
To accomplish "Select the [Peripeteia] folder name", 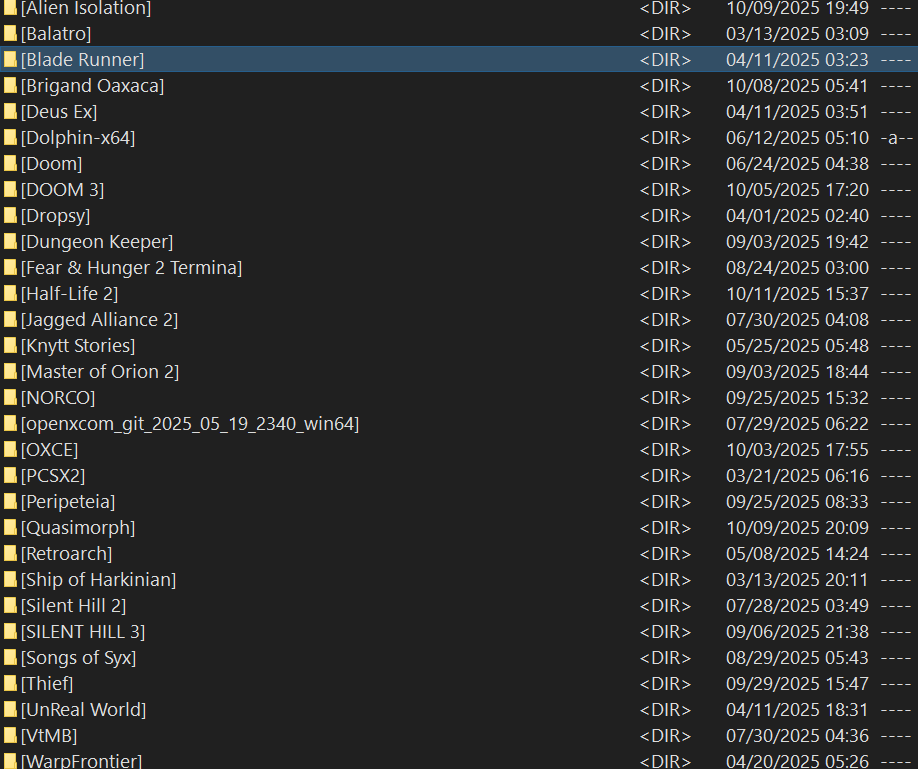I will tap(68, 501).
